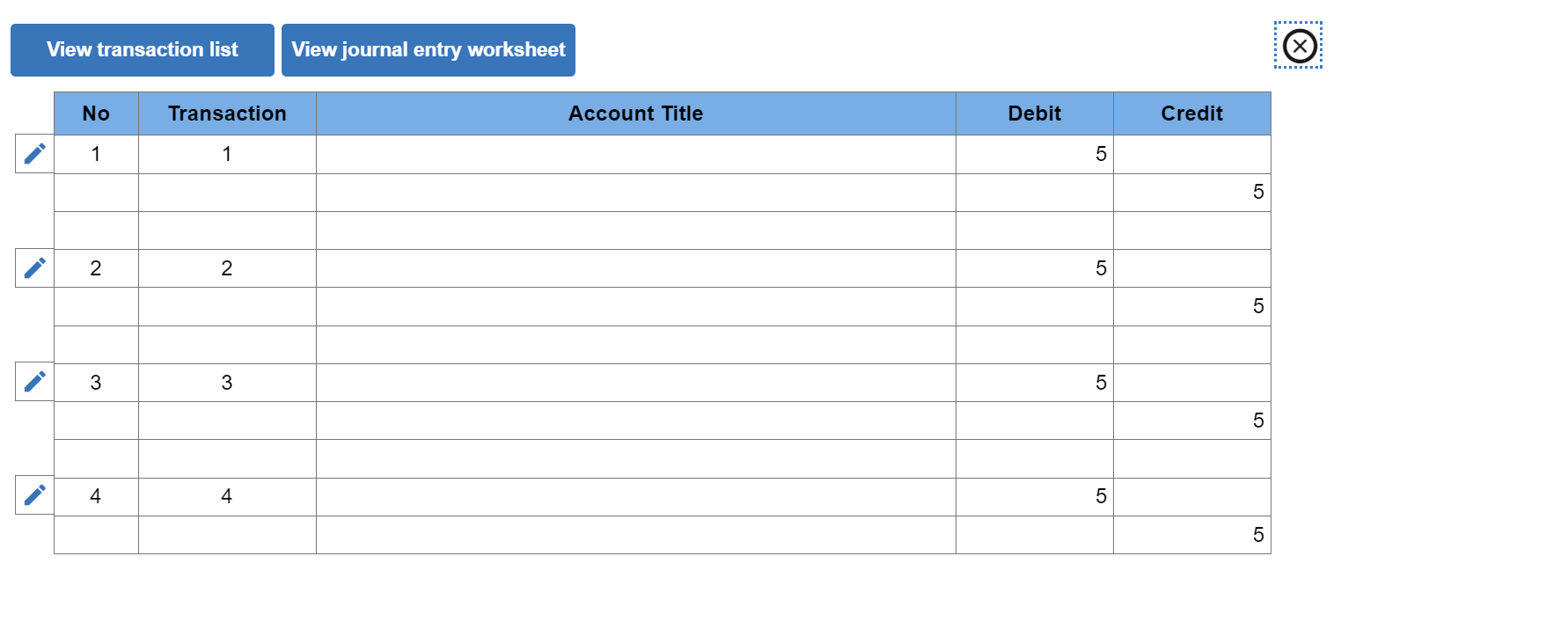Select the Debit column header
Viewport: 1568px width, 622px height.
[1034, 113]
